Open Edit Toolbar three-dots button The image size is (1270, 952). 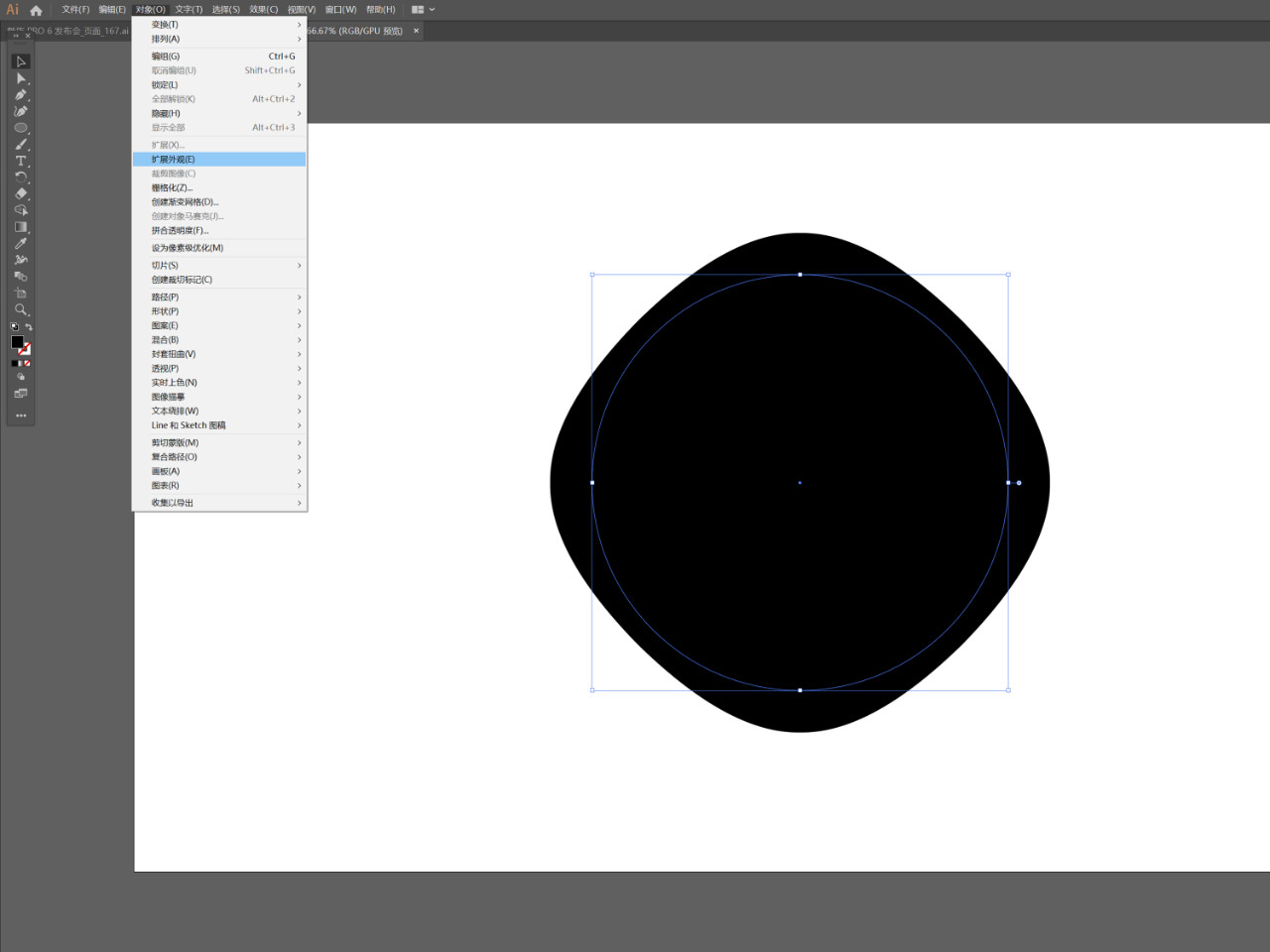coord(21,416)
